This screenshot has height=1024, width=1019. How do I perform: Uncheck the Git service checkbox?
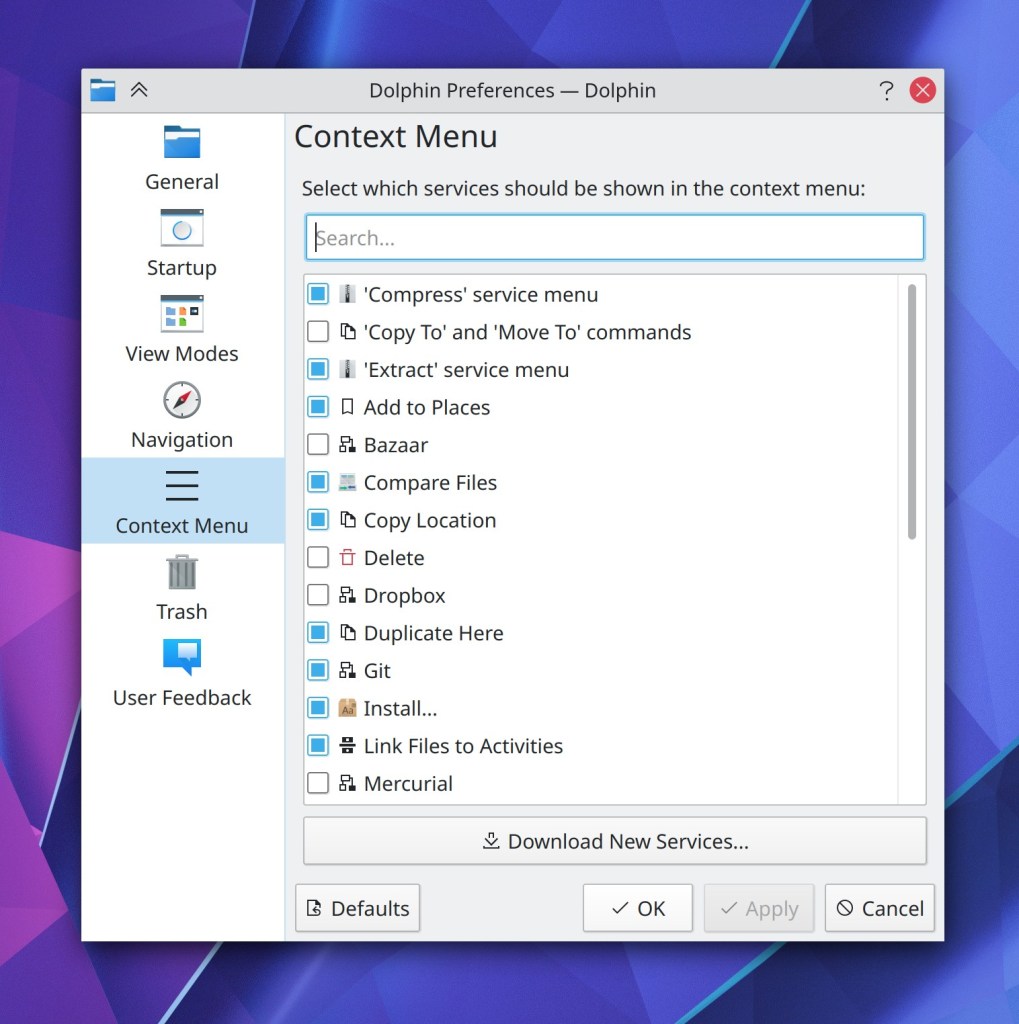click(318, 671)
